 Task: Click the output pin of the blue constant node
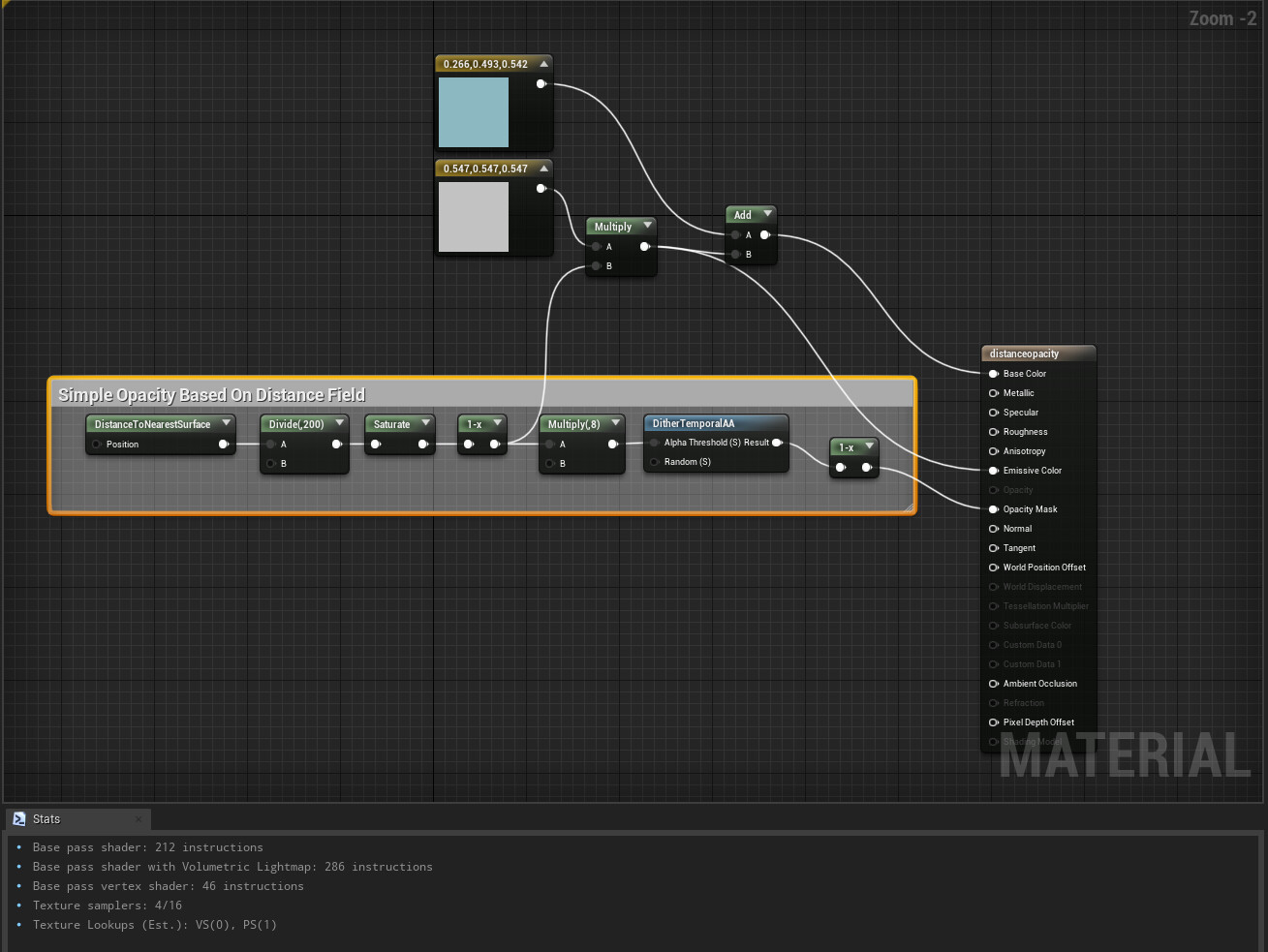(541, 83)
